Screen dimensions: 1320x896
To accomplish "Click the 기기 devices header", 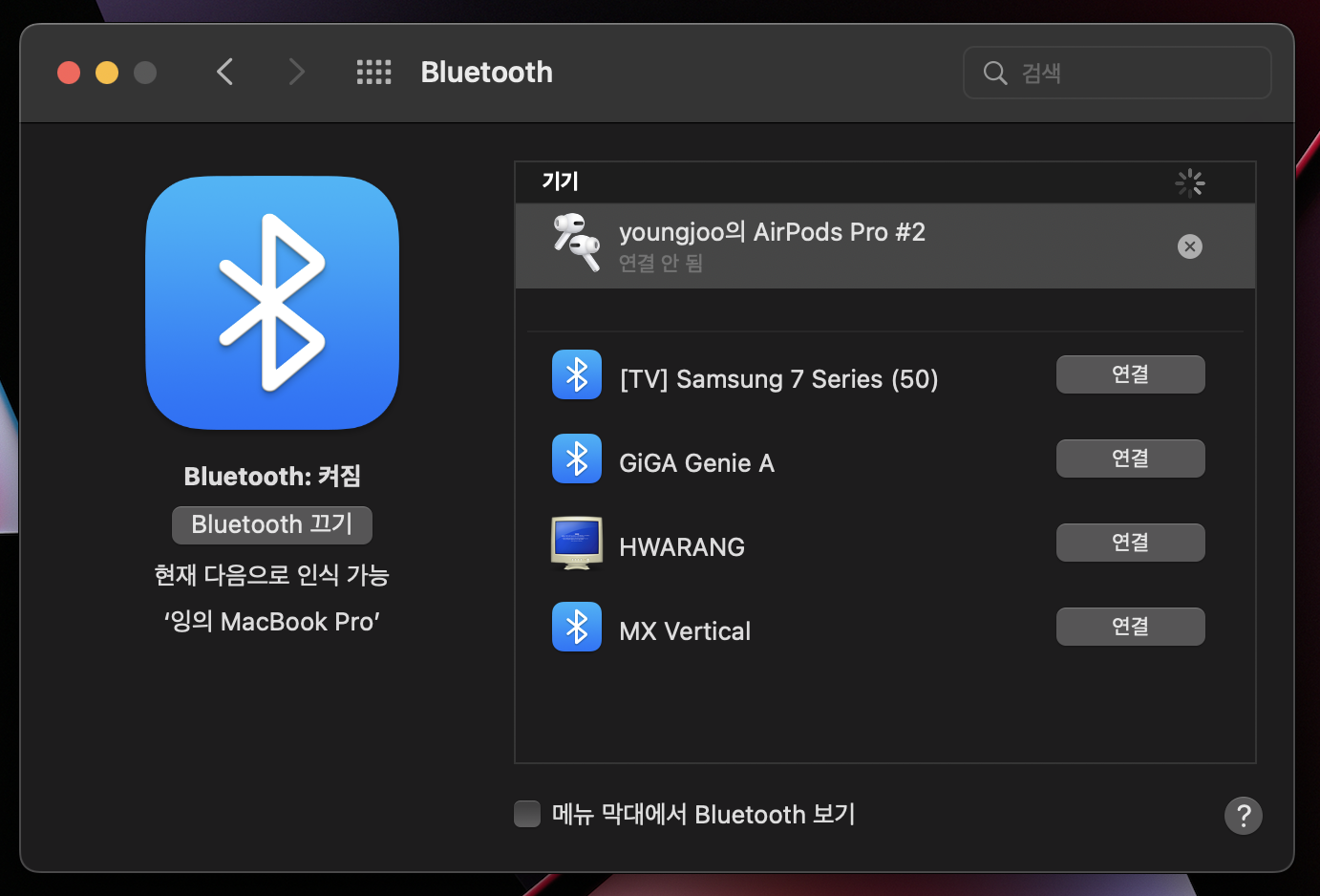I will pyautogui.click(x=561, y=181).
